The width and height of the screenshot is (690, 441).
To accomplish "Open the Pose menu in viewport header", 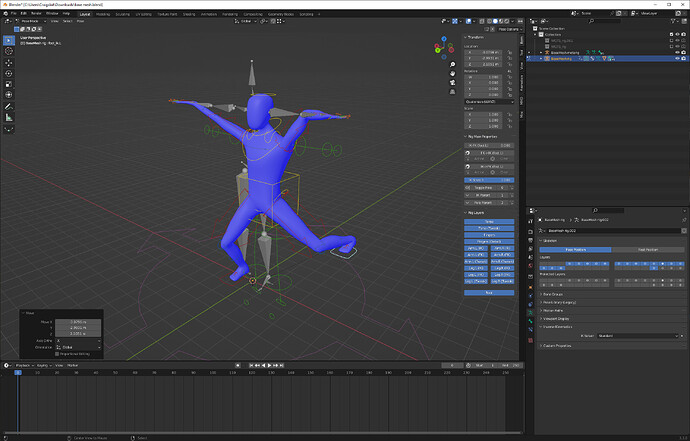I will [x=81, y=21].
